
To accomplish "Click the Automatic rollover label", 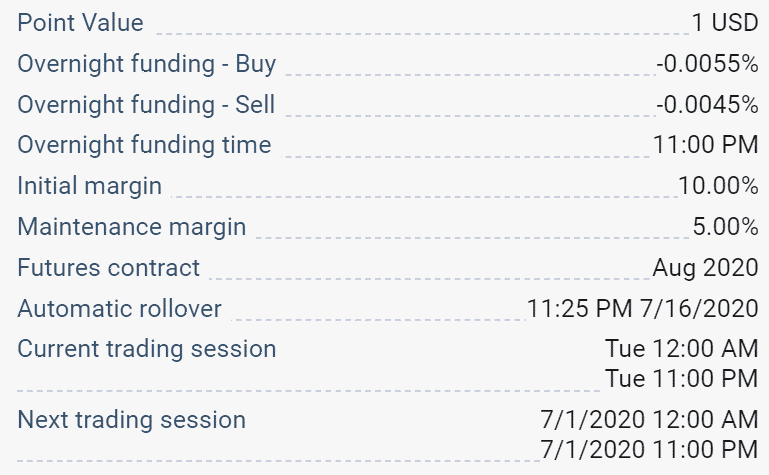I will tap(119, 309).
